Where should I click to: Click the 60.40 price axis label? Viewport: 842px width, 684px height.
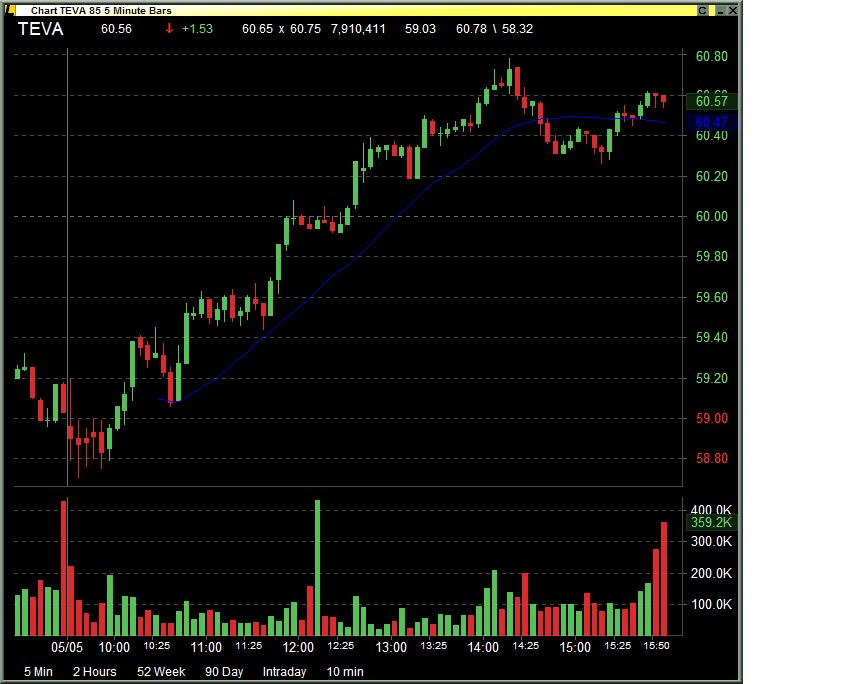[712, 136]
